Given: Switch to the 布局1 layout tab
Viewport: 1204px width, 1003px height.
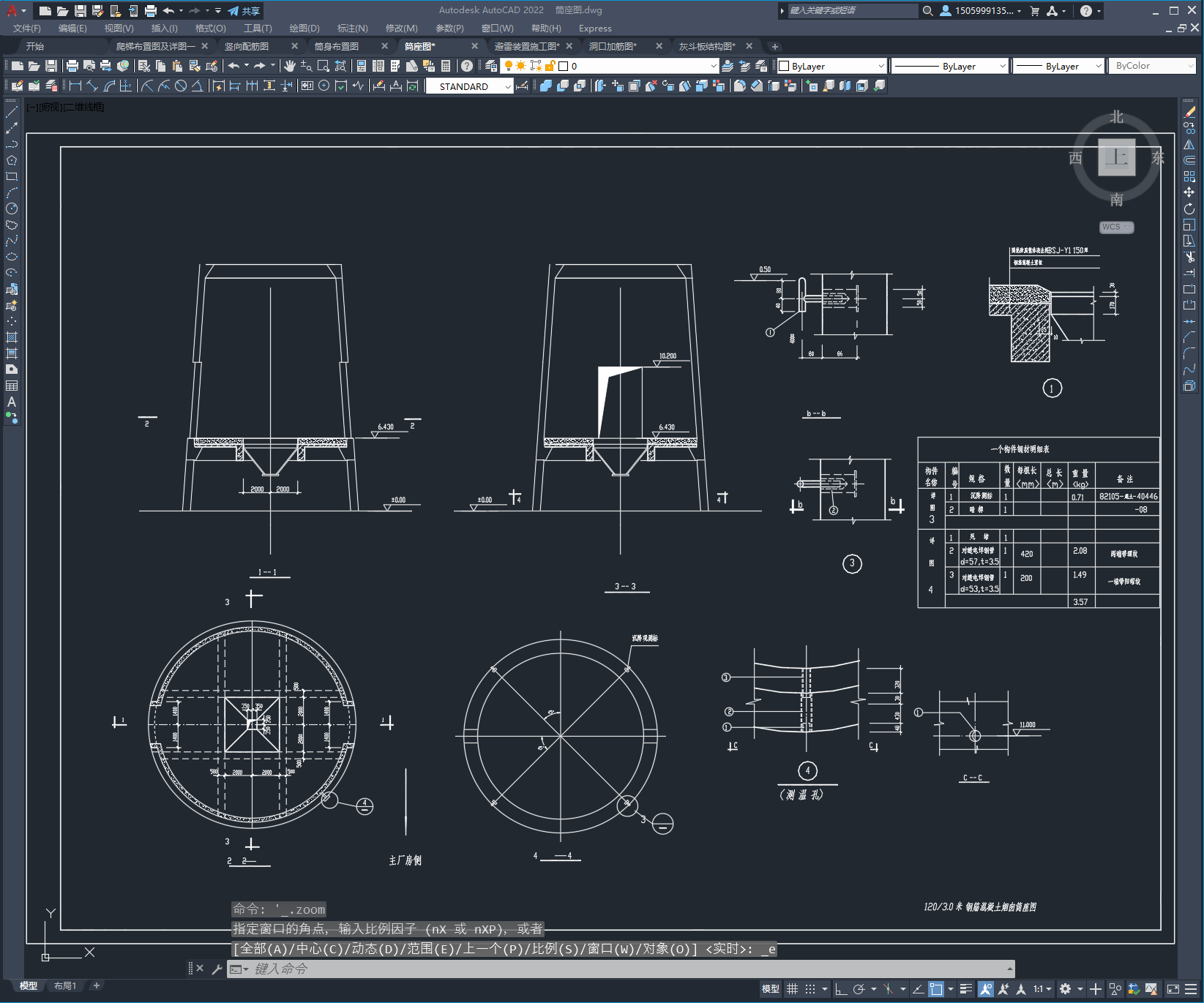Looking at the screenshot, I should point(65,986).
